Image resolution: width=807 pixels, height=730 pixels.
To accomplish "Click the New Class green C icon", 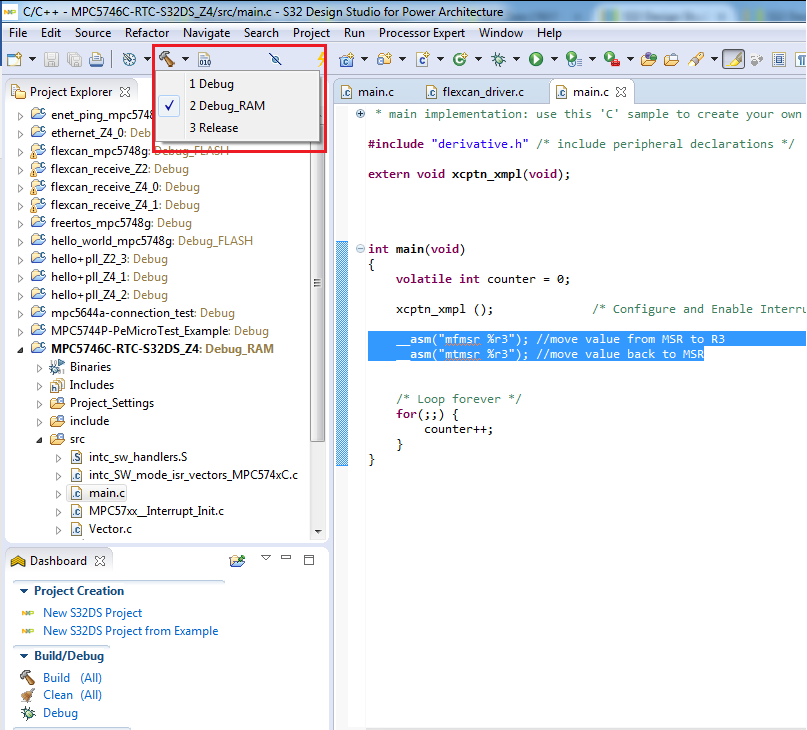I will point(460,59).
